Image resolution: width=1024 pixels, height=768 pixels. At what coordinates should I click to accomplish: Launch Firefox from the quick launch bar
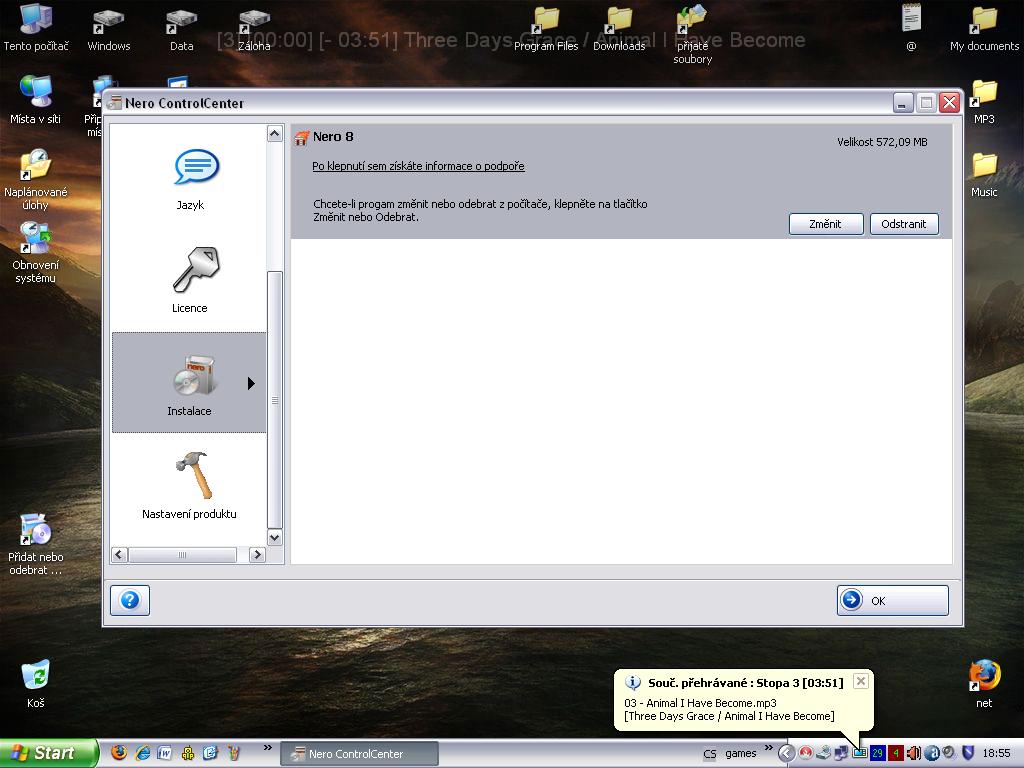119,753
